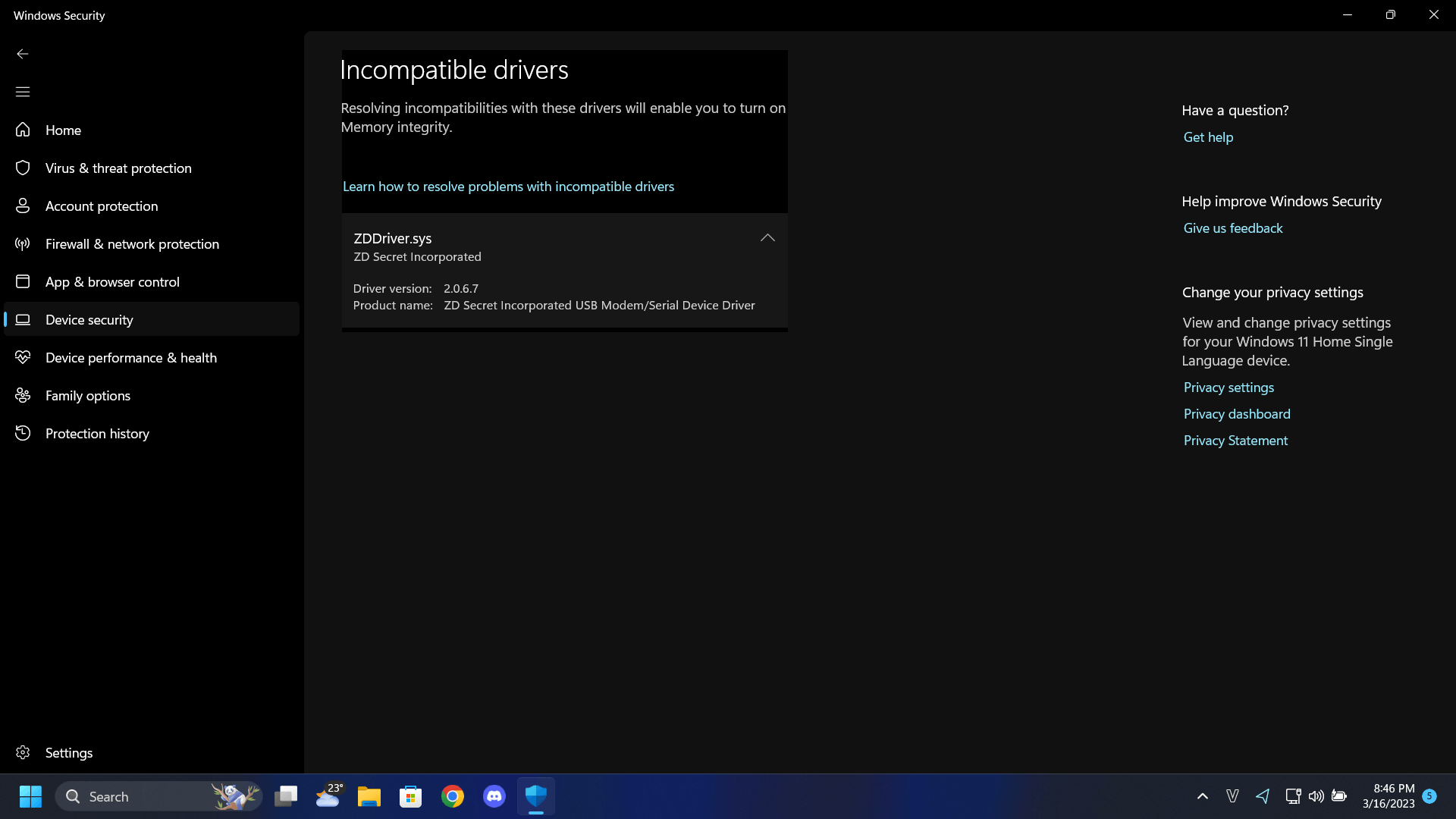Image resolution: width=1456 pixels, height=819 pixels.
Task: Select Device security in sidebar
Action: [x=89, y=319]
